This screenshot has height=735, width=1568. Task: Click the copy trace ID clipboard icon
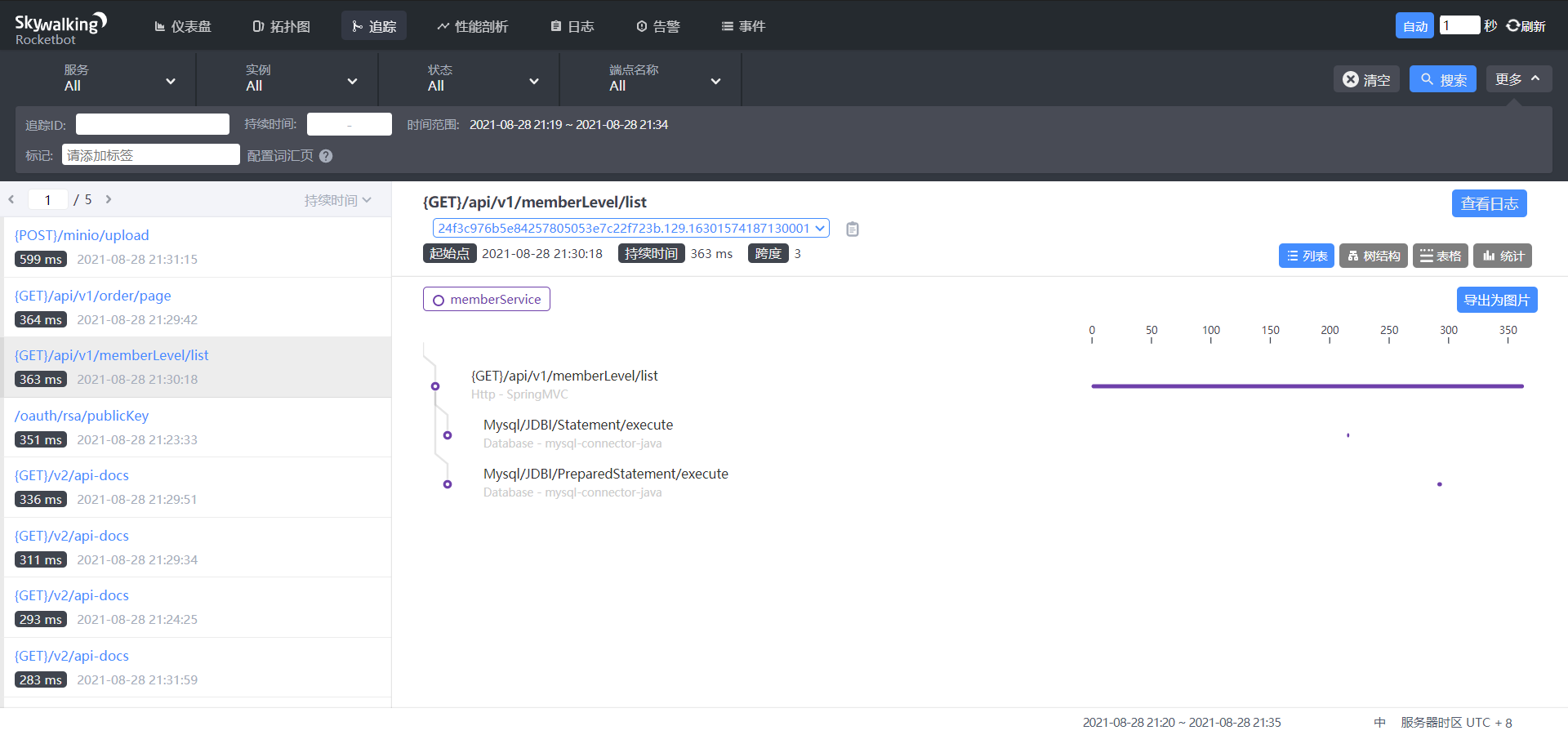tap(852, 229)
